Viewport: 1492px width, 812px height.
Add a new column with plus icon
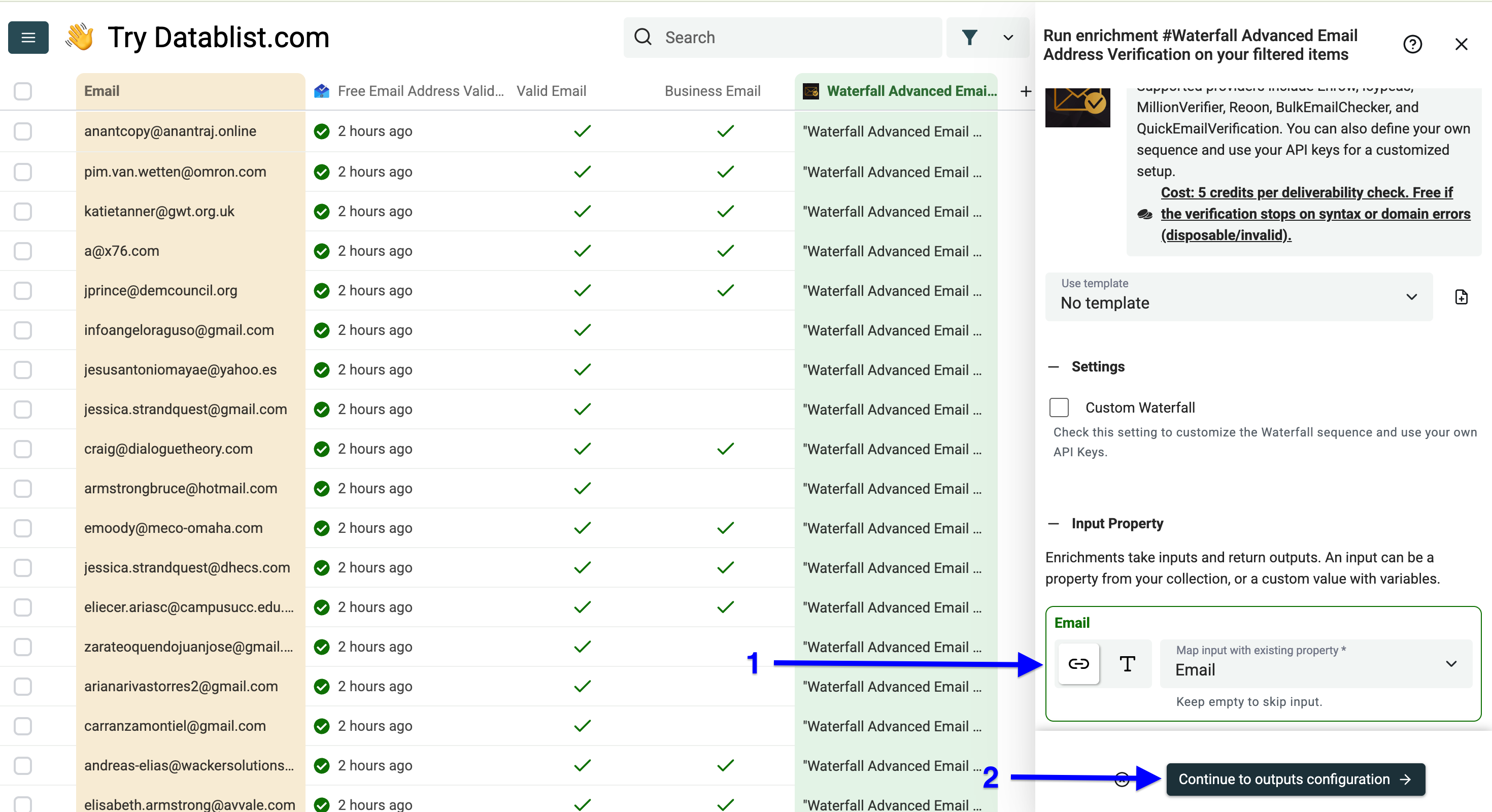coord(1025,91)
